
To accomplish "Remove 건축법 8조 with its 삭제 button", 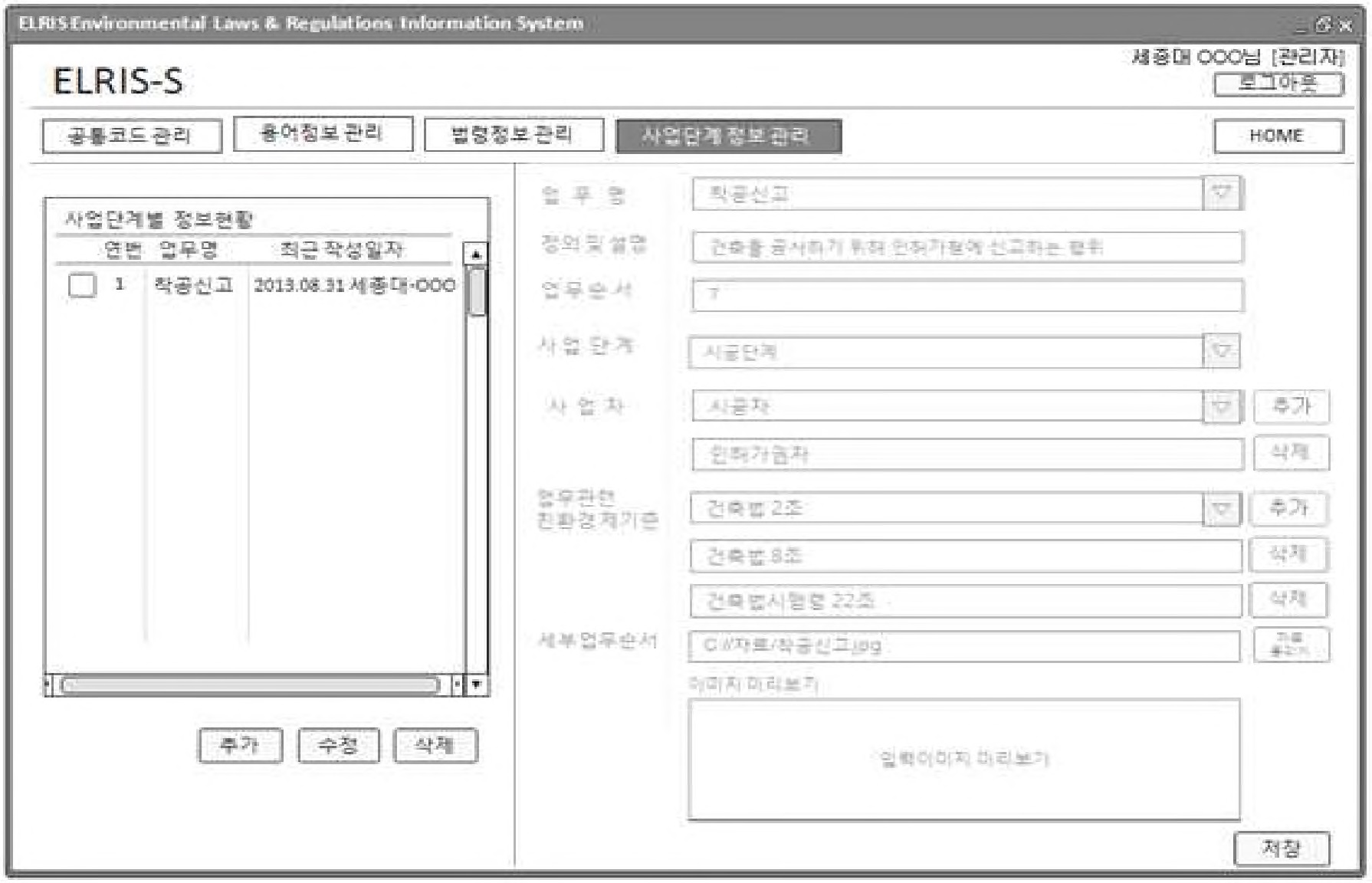I will click(1289, 554).
